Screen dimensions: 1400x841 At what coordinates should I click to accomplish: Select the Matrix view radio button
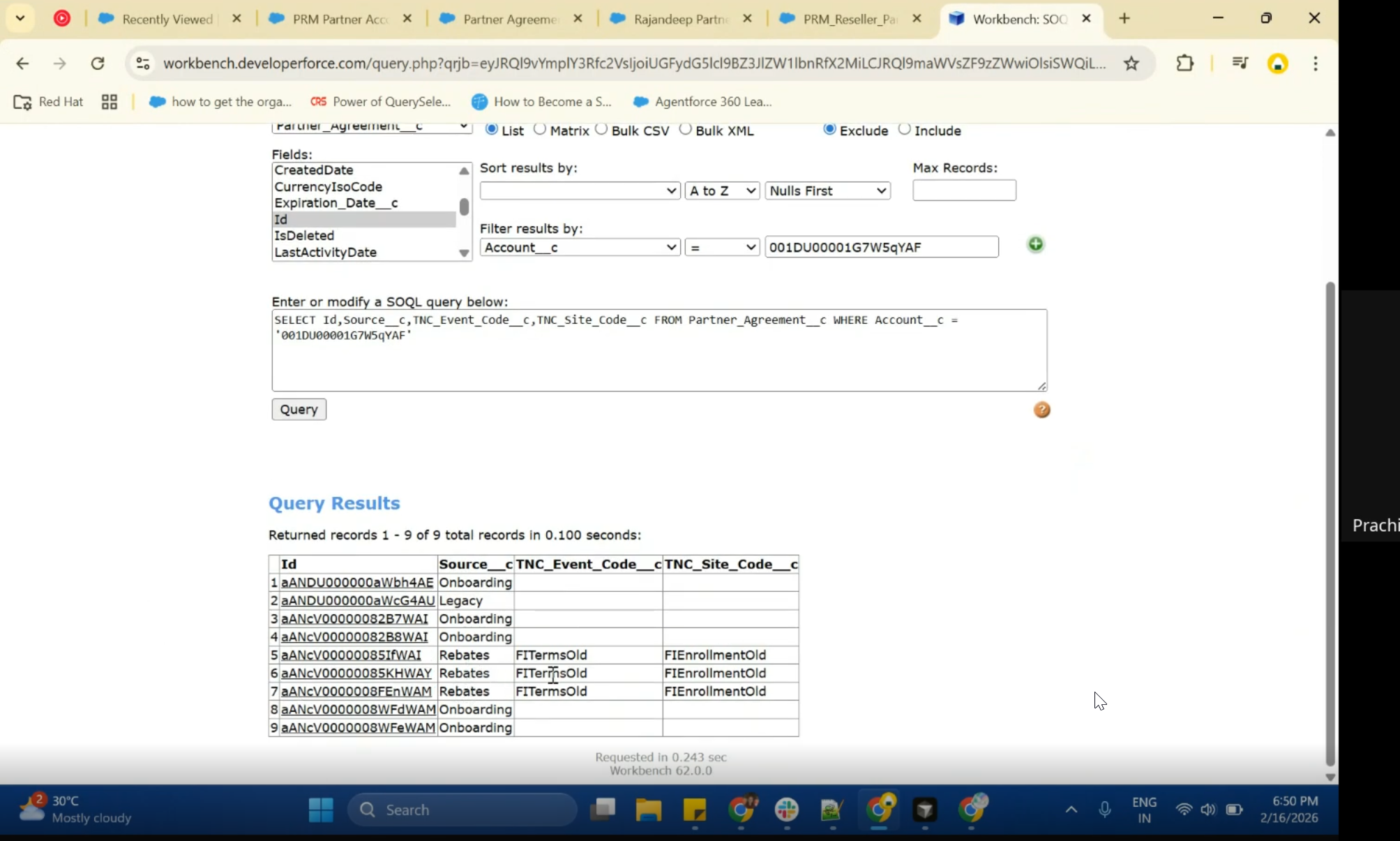coord(540,129)
